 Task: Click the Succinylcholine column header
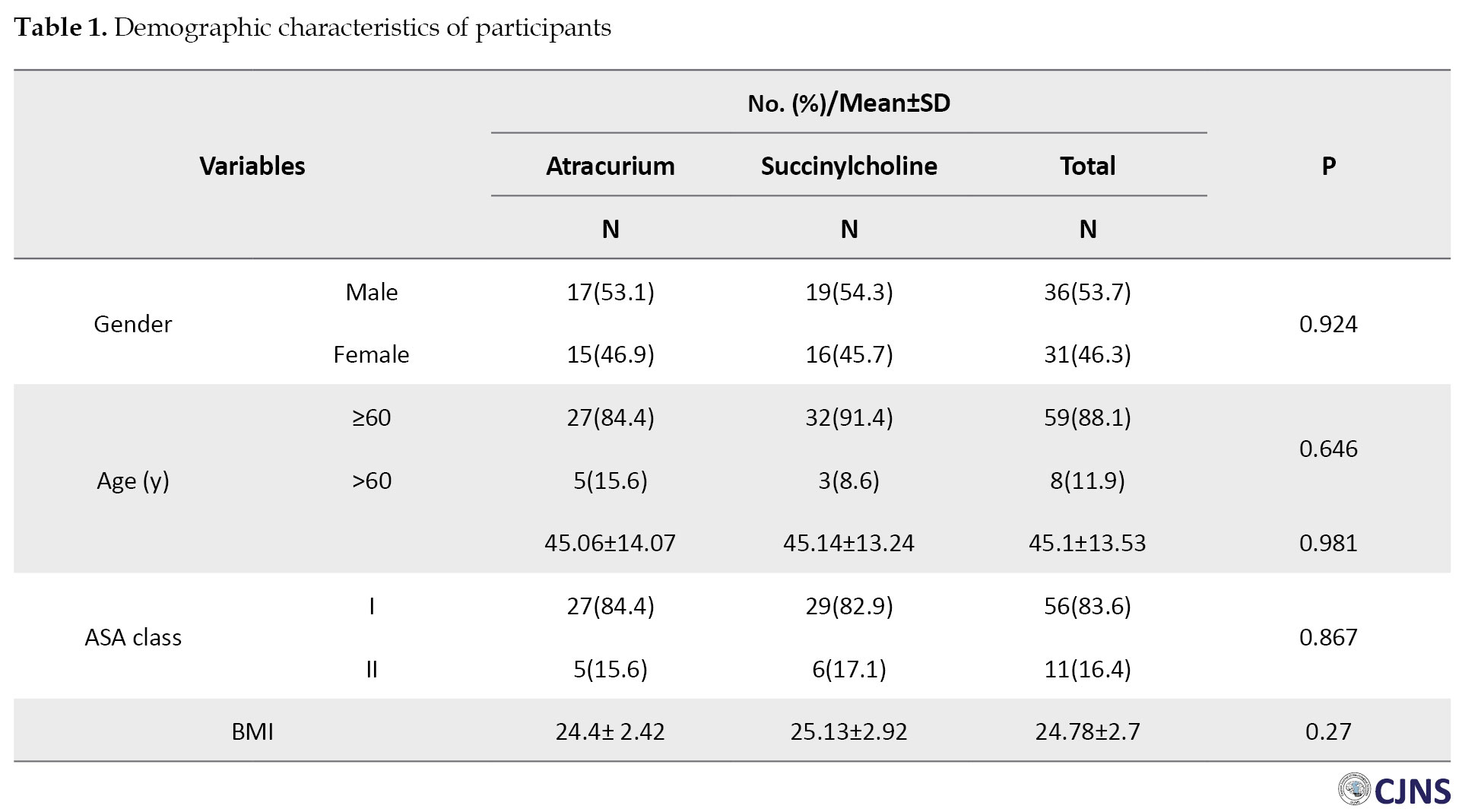[x=848, y=166]
